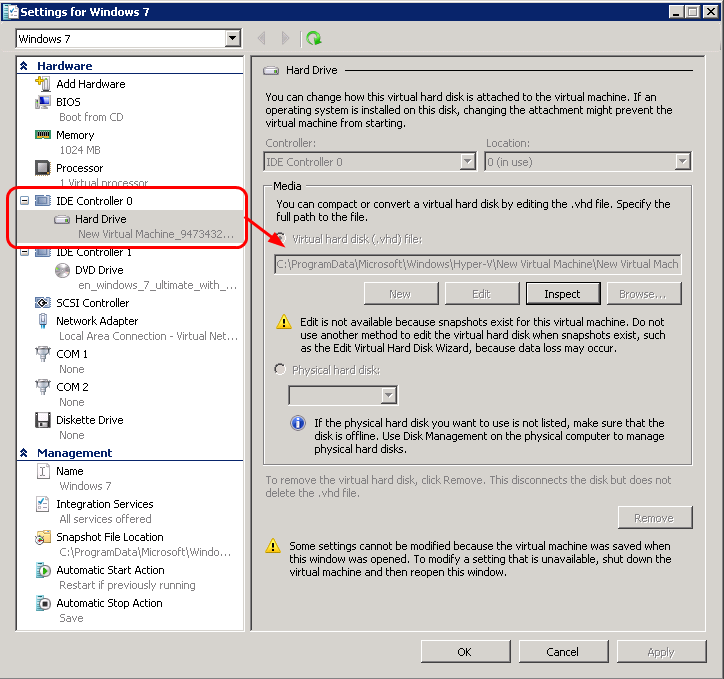Click 'All services offered' text
The height and width of the screenshot is (679, 724).
click(105, 519)
